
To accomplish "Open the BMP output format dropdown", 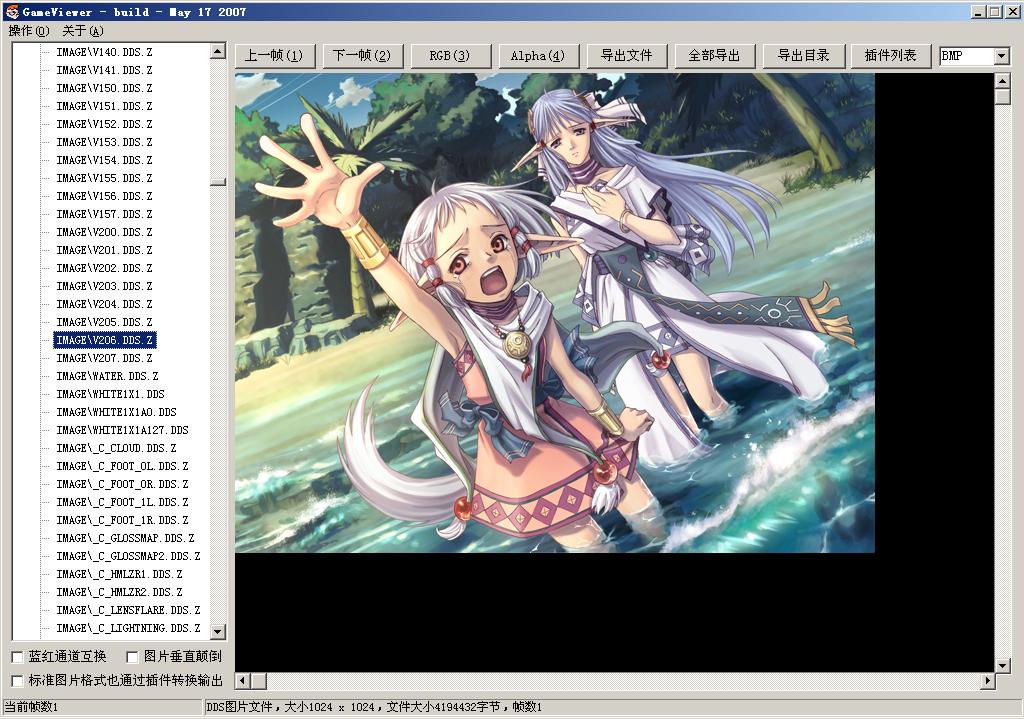I will click(1002, 56).
